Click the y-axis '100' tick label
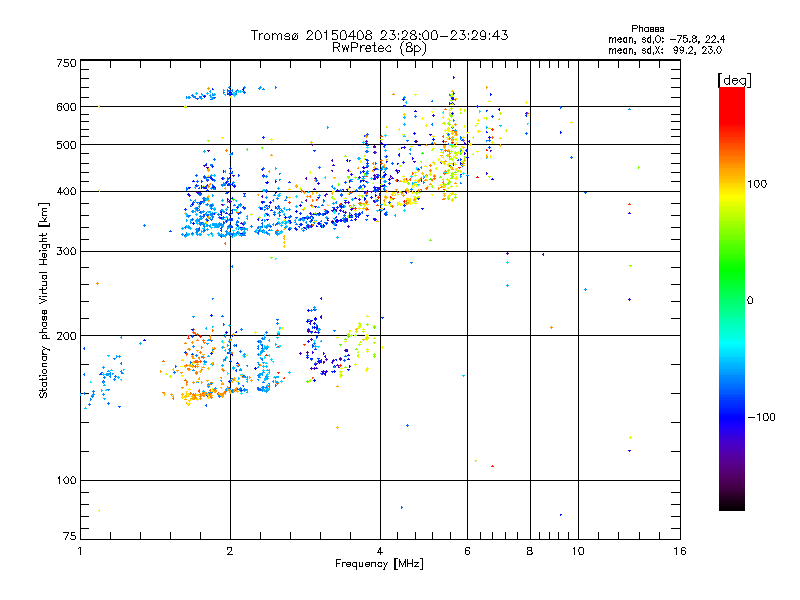Image resolution: width=800 pixels, height=600 pixels. click(66, 480)
